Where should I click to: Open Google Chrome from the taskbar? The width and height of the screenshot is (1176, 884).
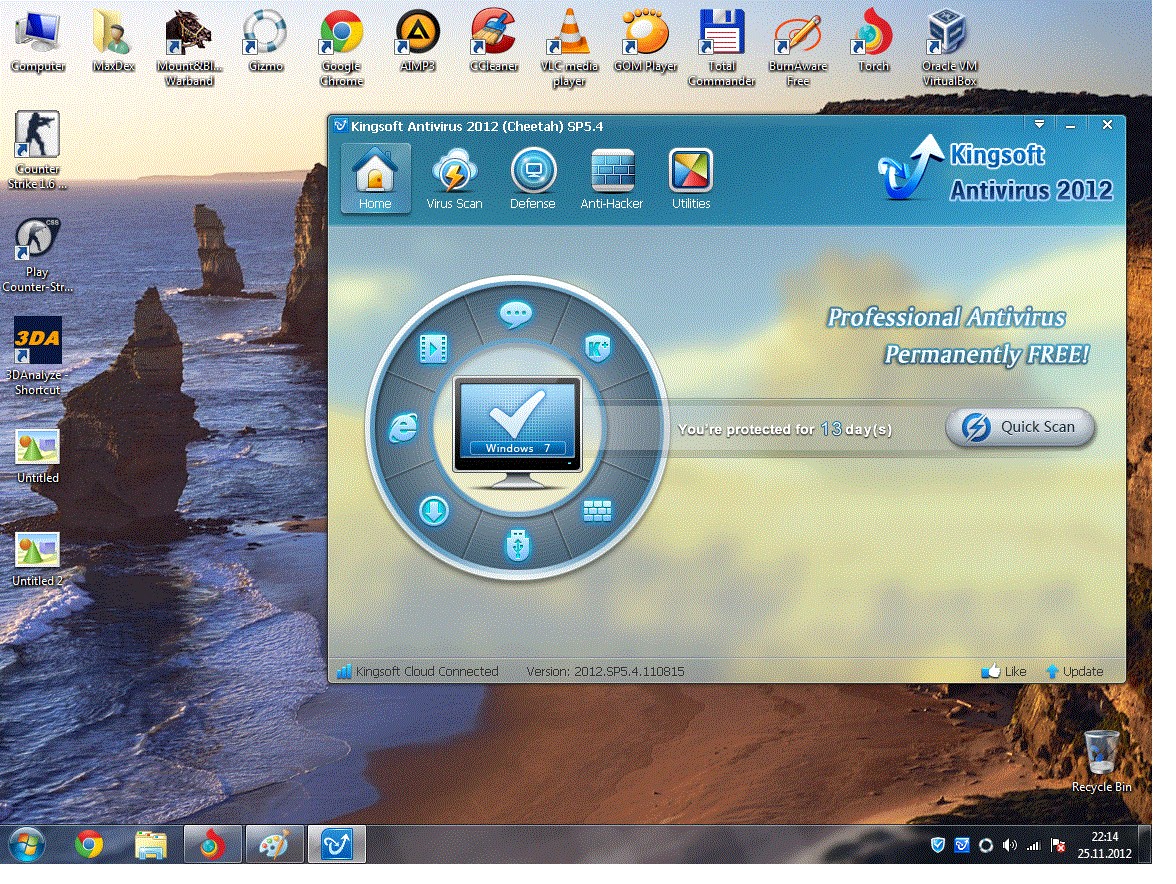(x=89, y=845)
